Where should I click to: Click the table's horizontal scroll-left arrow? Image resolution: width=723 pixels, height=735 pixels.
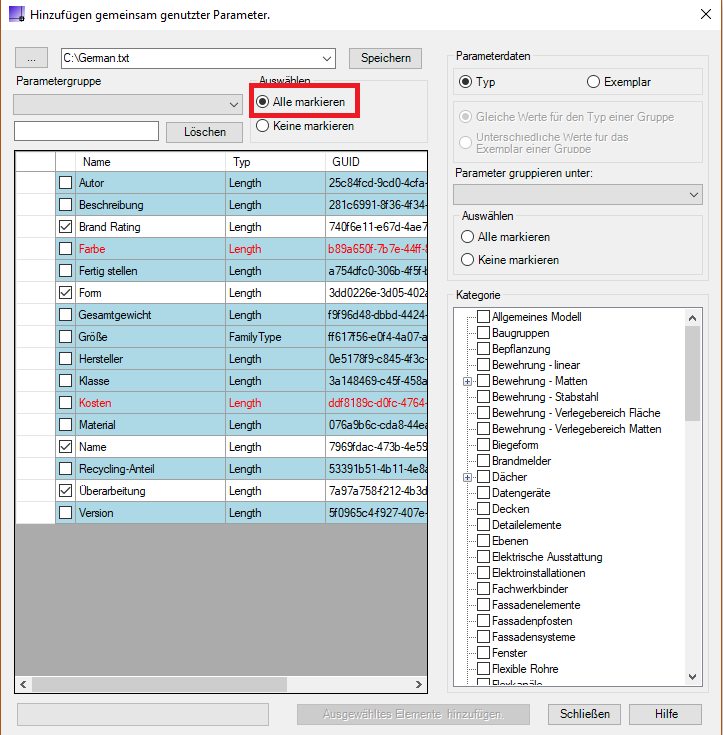(x=23, y=684)
